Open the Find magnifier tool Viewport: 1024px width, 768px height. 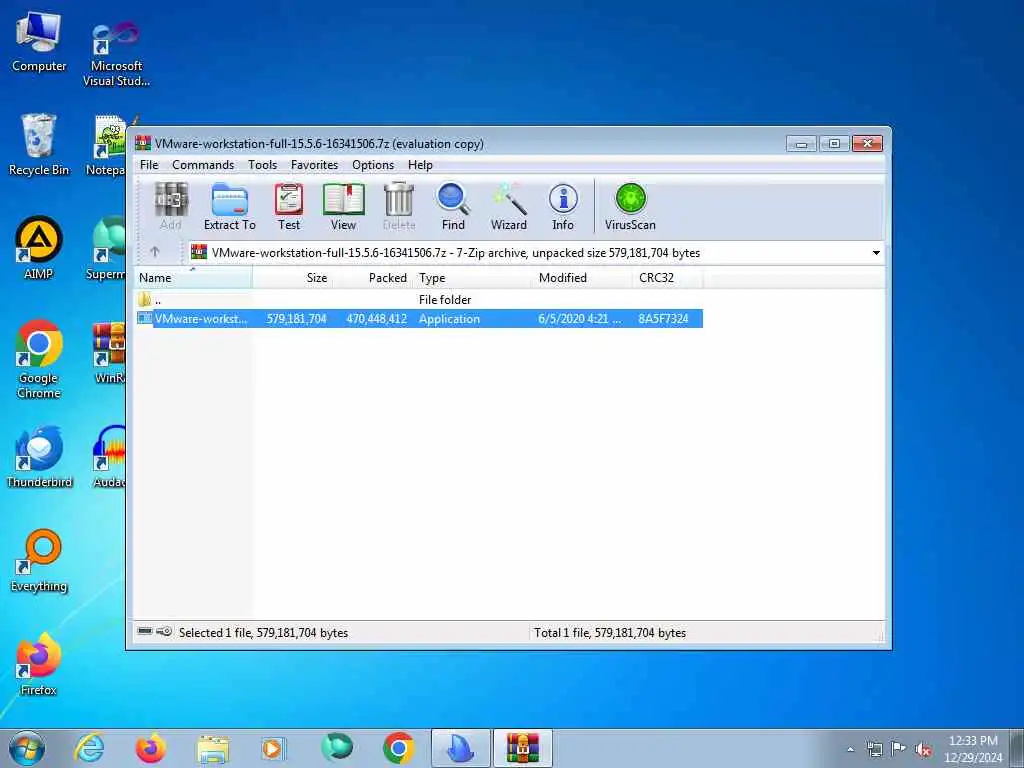pos(453,206)
